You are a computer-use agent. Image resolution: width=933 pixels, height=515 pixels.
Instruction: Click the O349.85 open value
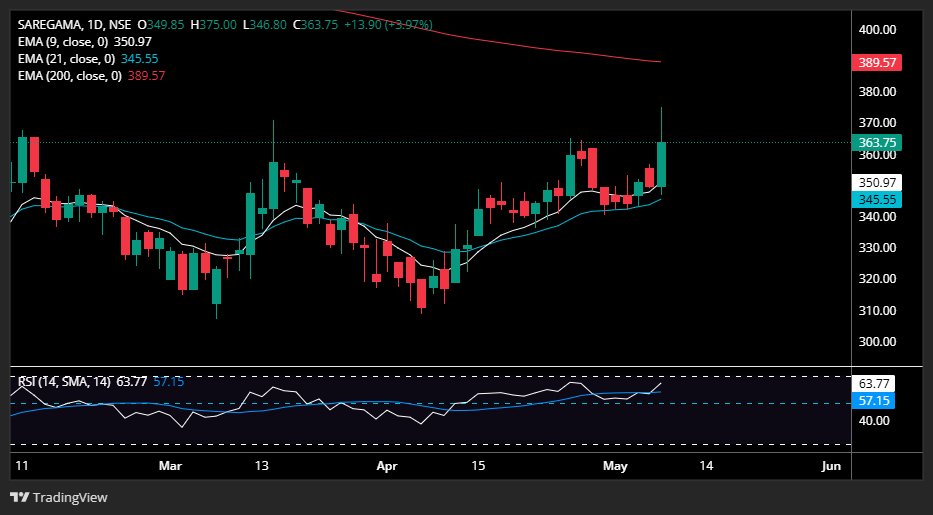coord(161,25)
